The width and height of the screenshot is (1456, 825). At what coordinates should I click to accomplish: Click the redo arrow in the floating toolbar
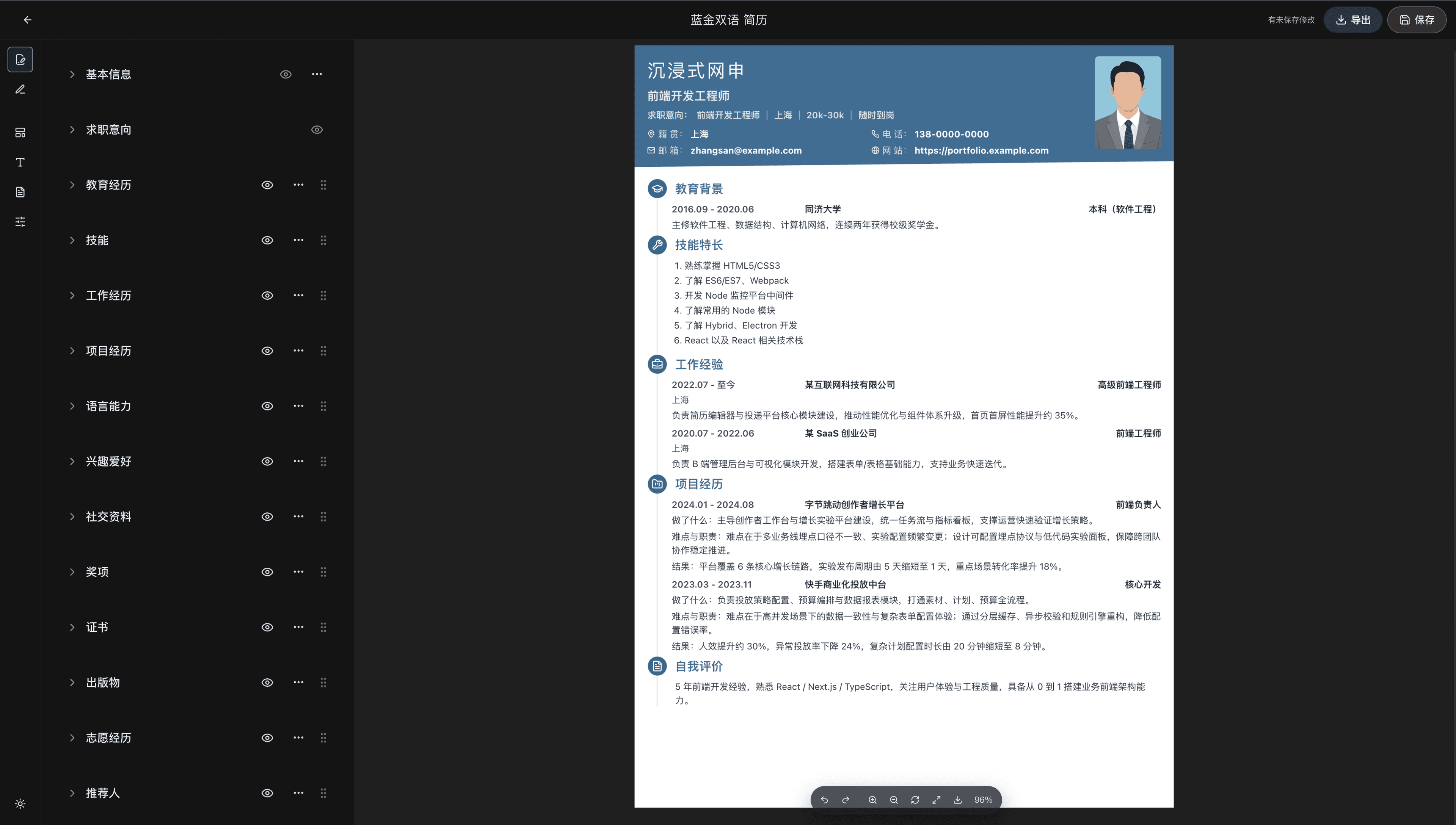[x=846, y=800]
